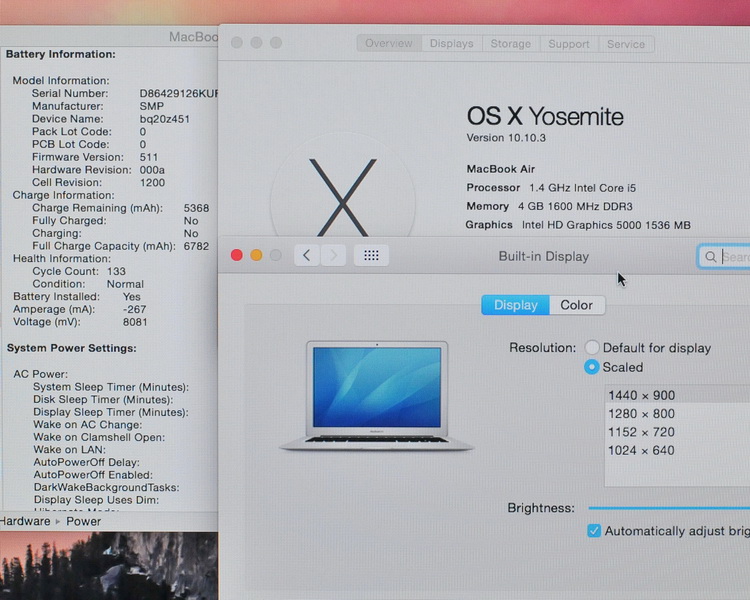The image size is (750, 600).
Task: Click the Battery Installed value Yes
Action: pyautogui.click(x=132, y=297)
